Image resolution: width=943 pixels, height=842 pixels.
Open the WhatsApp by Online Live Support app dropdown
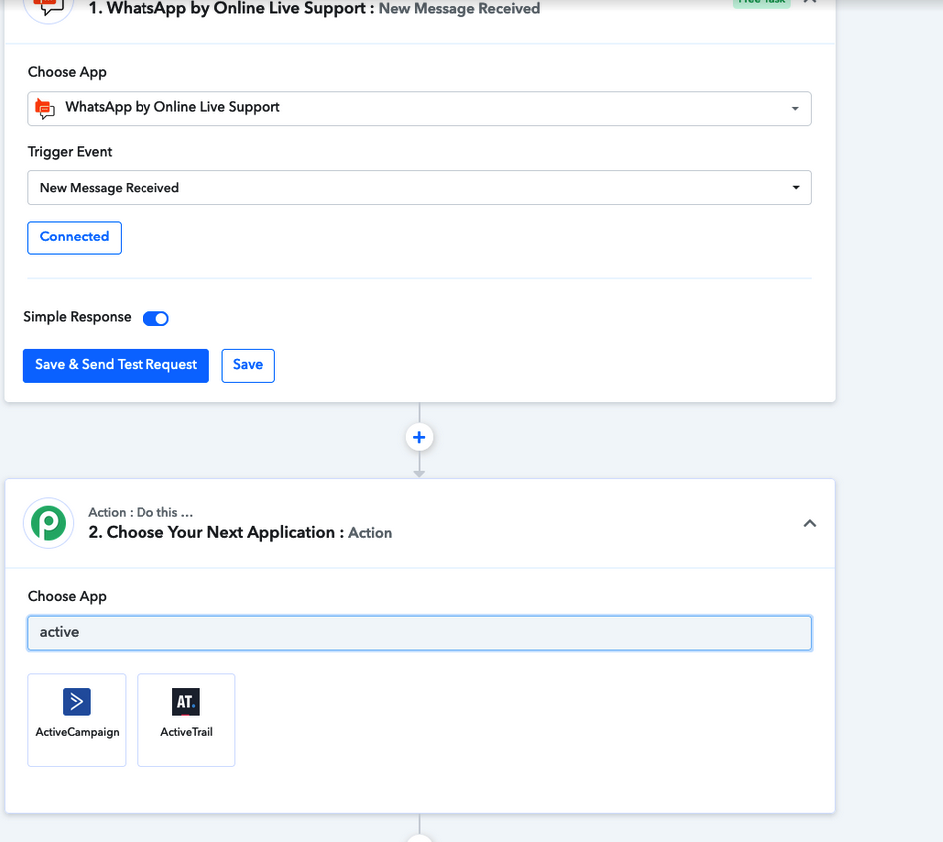click(x=419, y=108)
